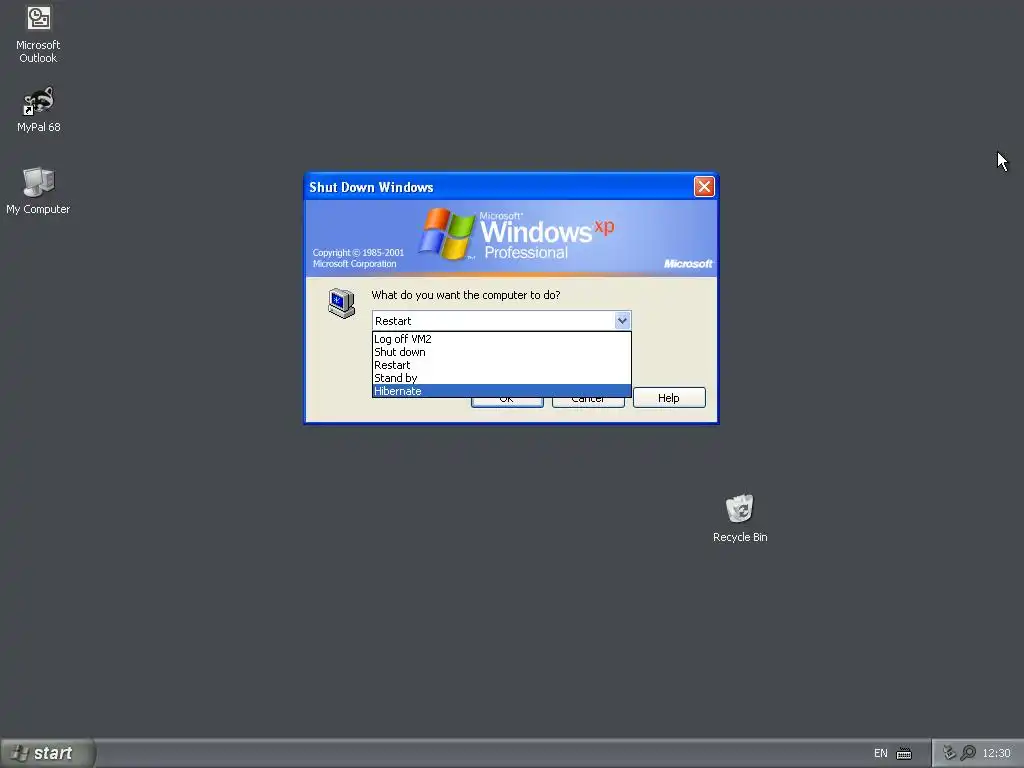This screenshot has width=1024, height=768.
Task: Click the magnifier icon in system tray
Action: (968, 753)
